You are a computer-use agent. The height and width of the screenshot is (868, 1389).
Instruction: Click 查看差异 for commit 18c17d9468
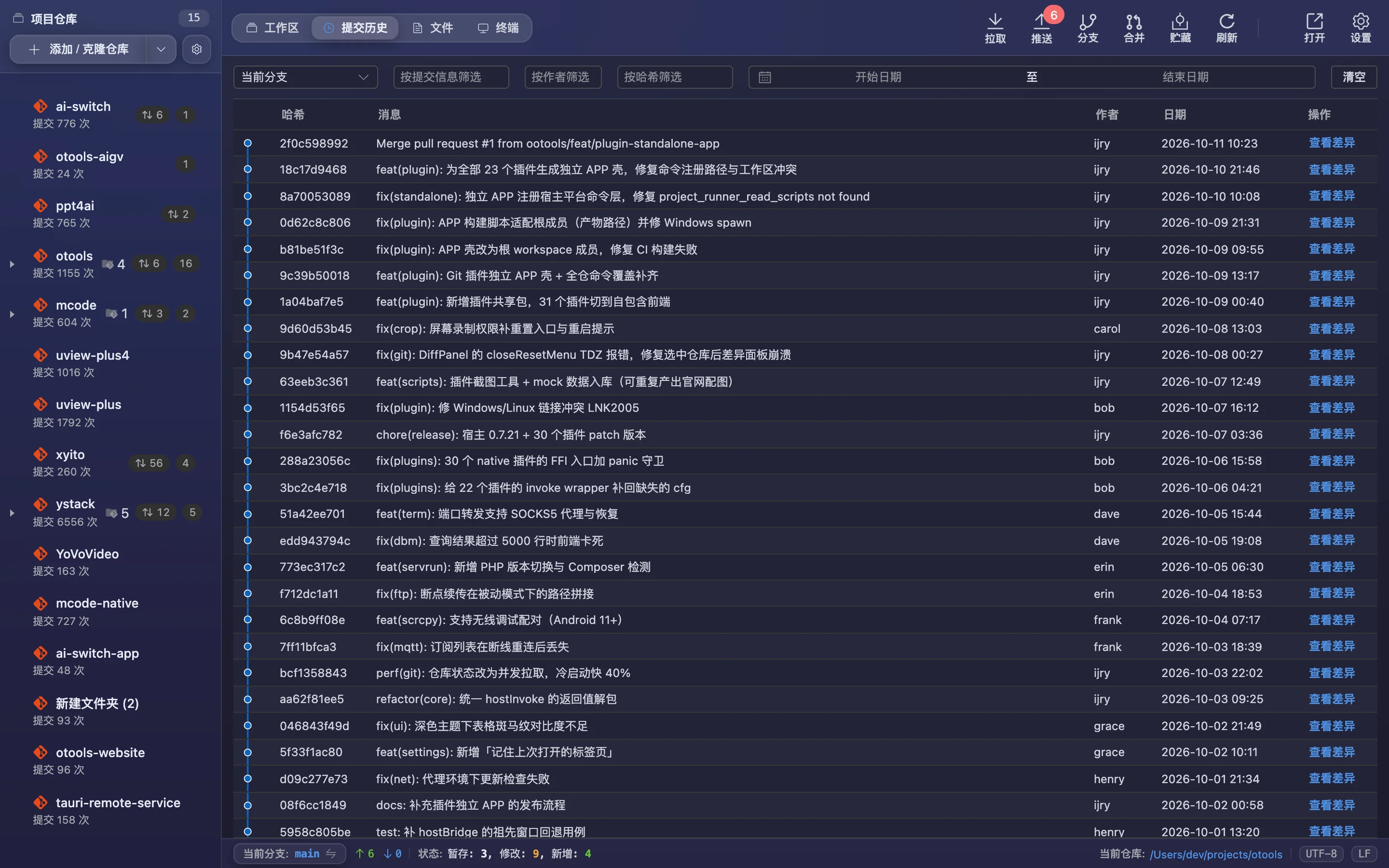(1332, 169)
